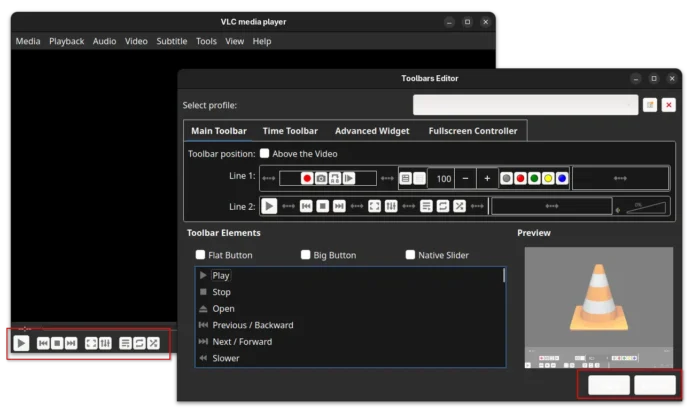
Task: Toggle playlist icon in the player bar
Action: 125,343
